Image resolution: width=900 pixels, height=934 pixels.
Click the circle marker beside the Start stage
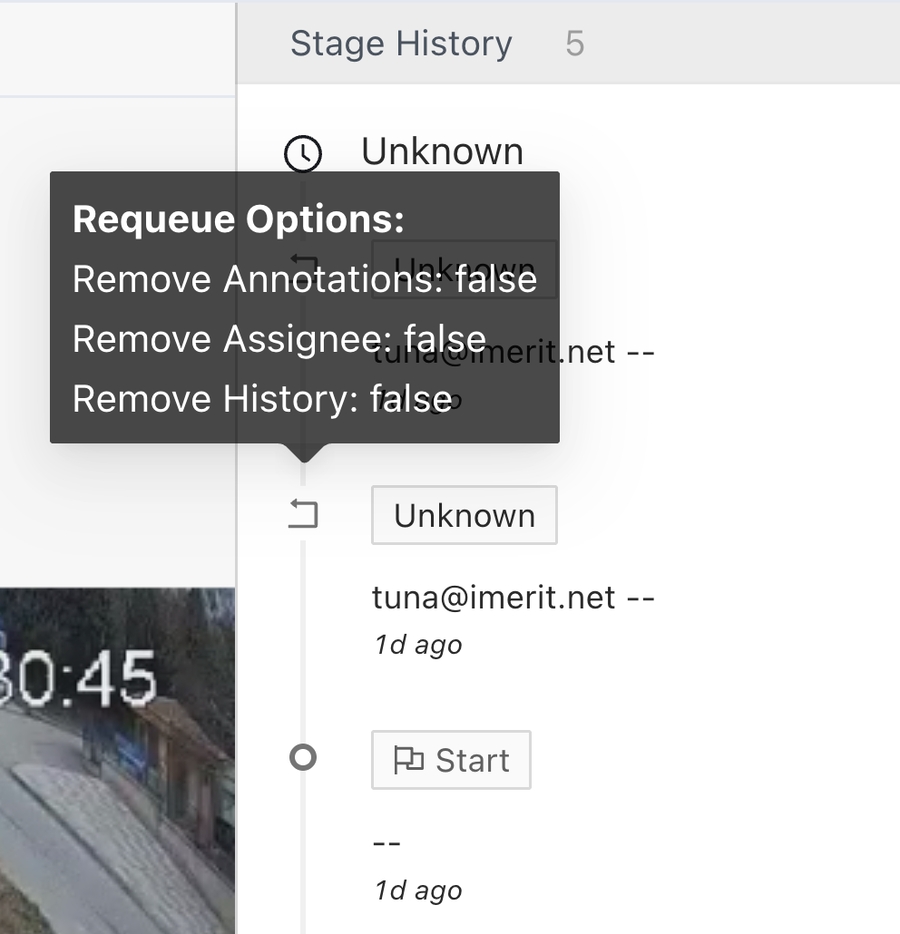[303, 759]
